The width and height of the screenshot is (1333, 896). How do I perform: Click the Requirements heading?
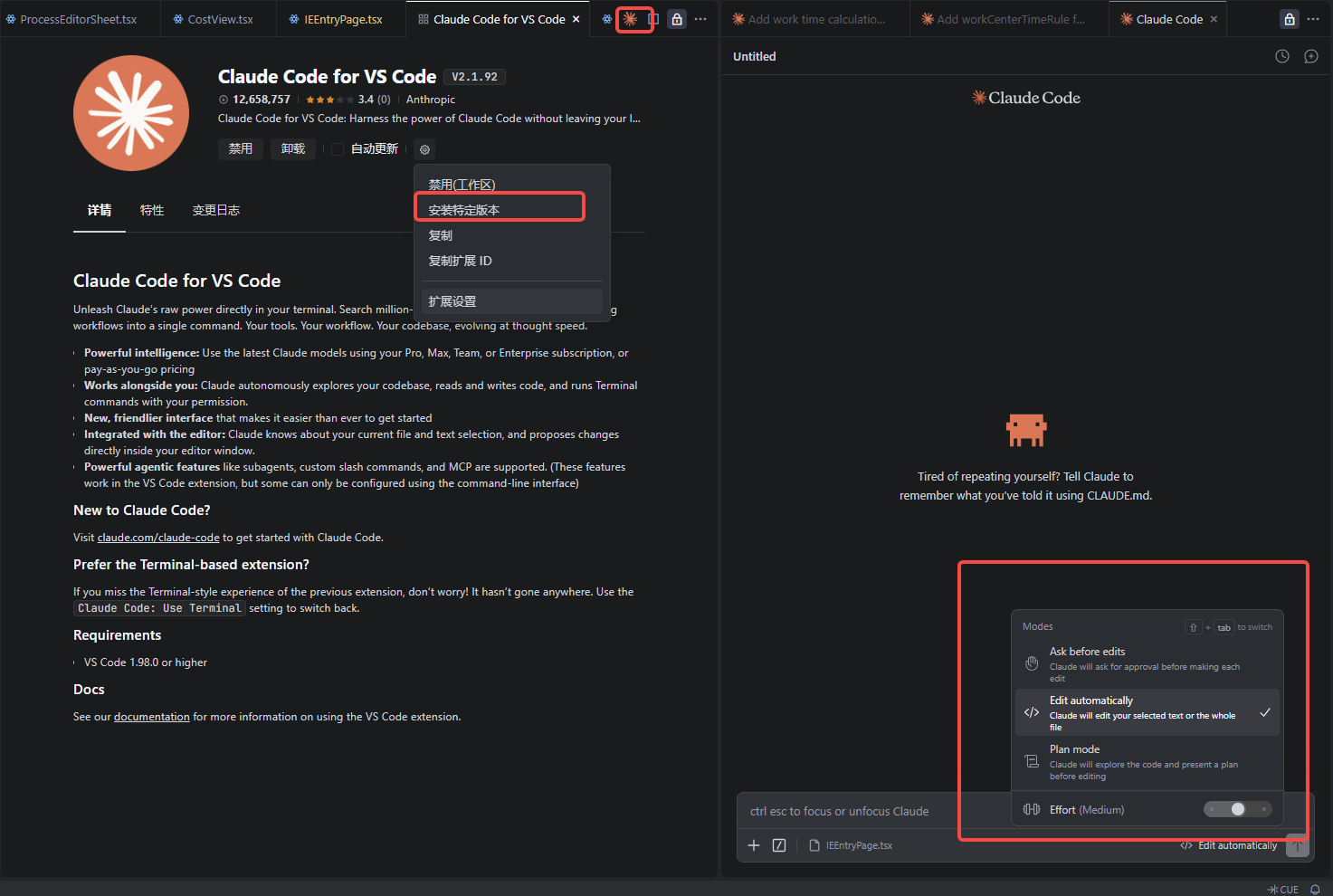118,635
